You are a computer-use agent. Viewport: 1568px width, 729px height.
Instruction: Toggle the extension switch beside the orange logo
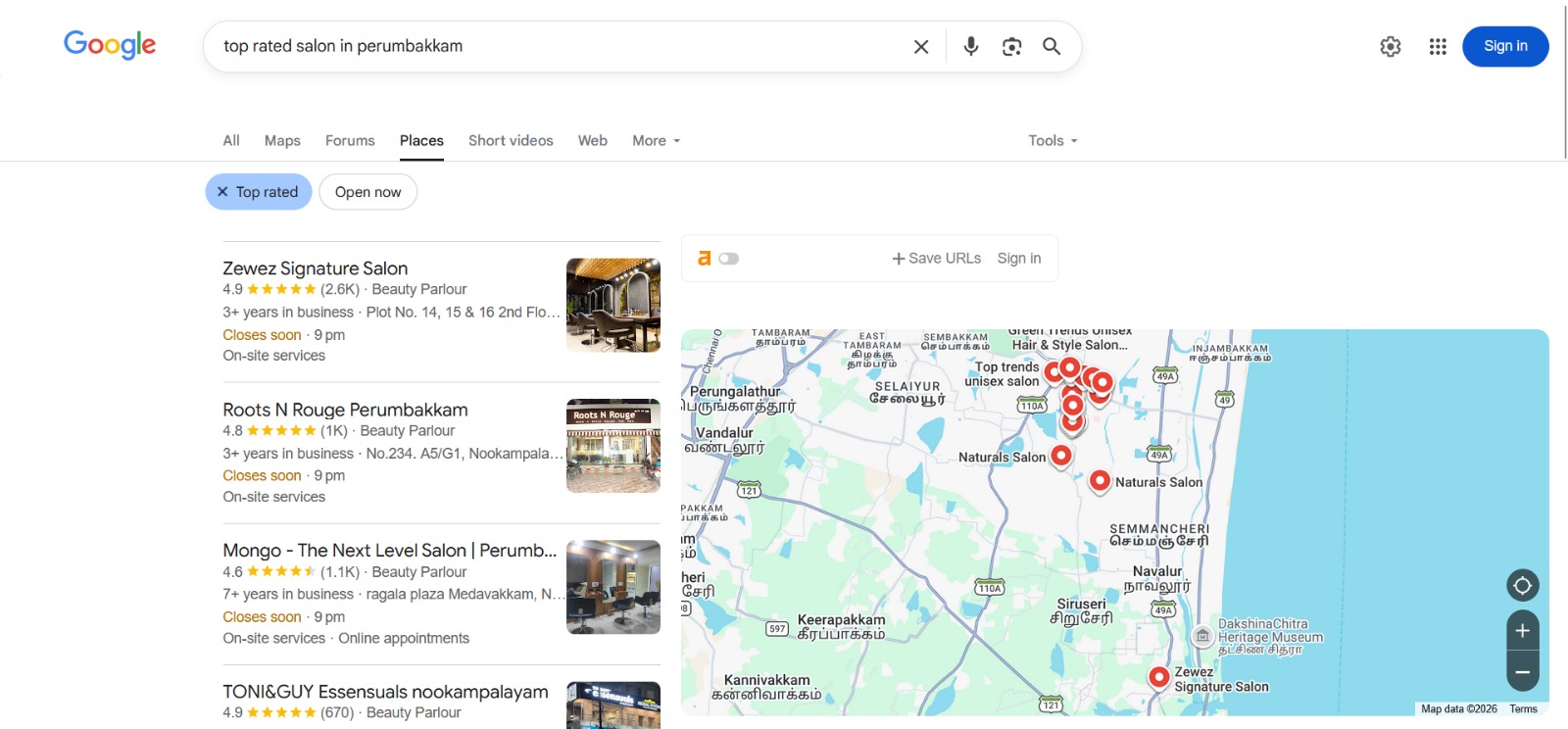pos(728,259)
